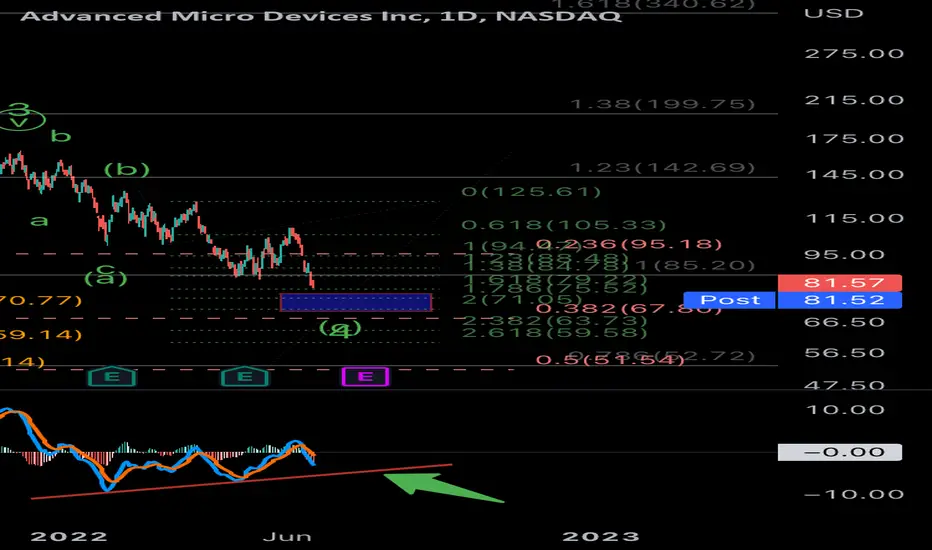This screenshot has width=932, height=550.
Task: Click the second green earnings E marker
Action: click(x=245, y=376)
